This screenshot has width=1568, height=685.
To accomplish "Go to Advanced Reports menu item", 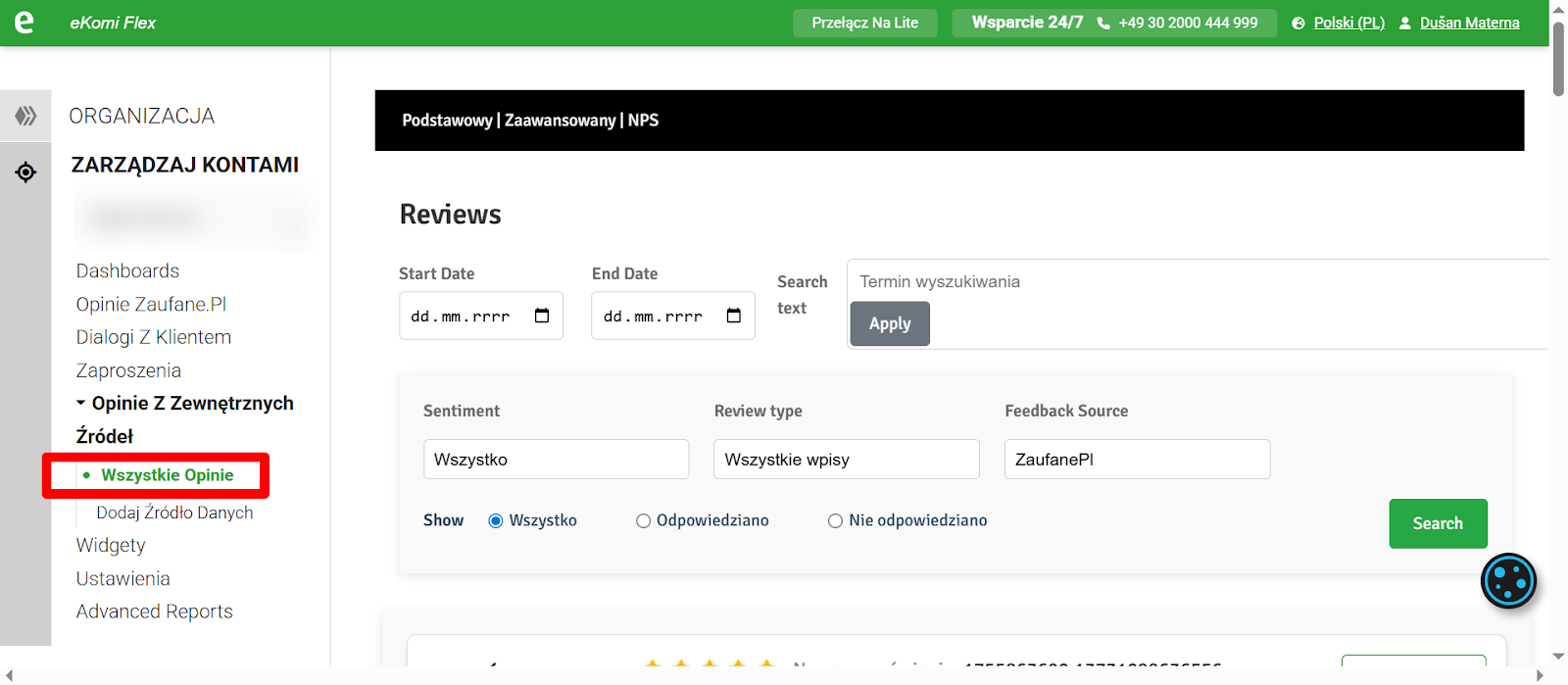I will pos(155,612).
